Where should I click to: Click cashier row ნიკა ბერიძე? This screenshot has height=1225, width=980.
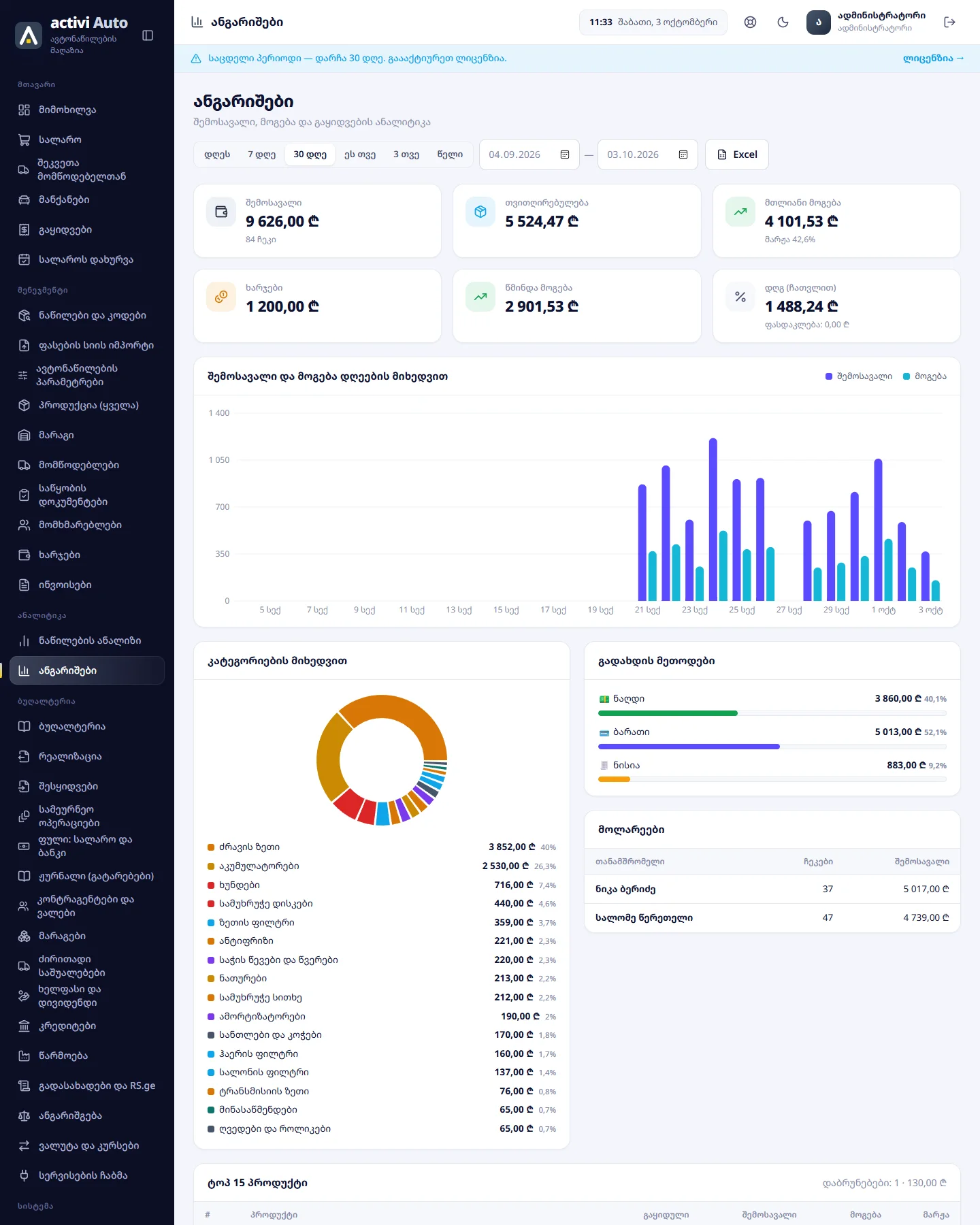(772, 889)
